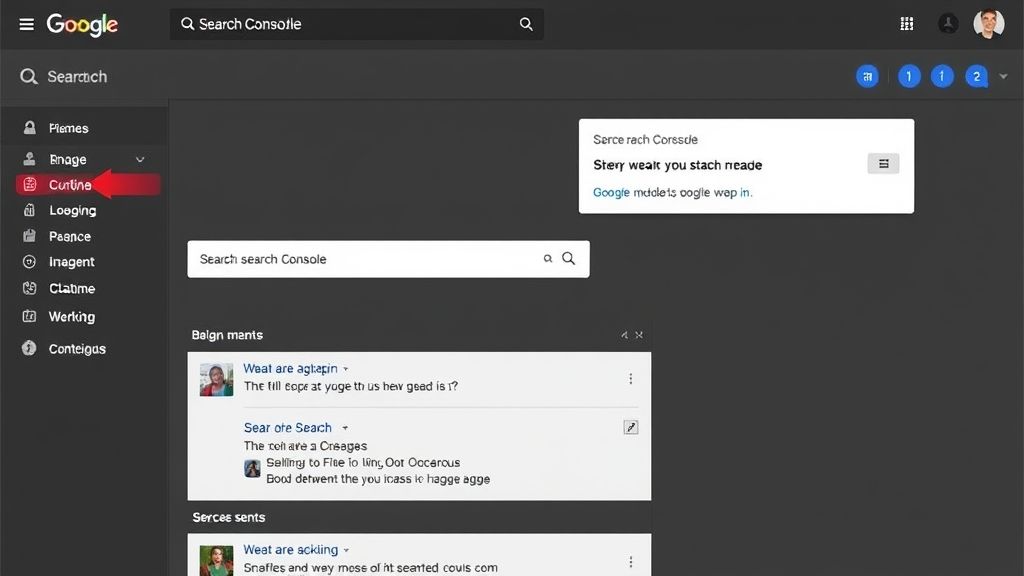
Task: Click the blue badge numbered 2
Action: [x=976, y=76]
